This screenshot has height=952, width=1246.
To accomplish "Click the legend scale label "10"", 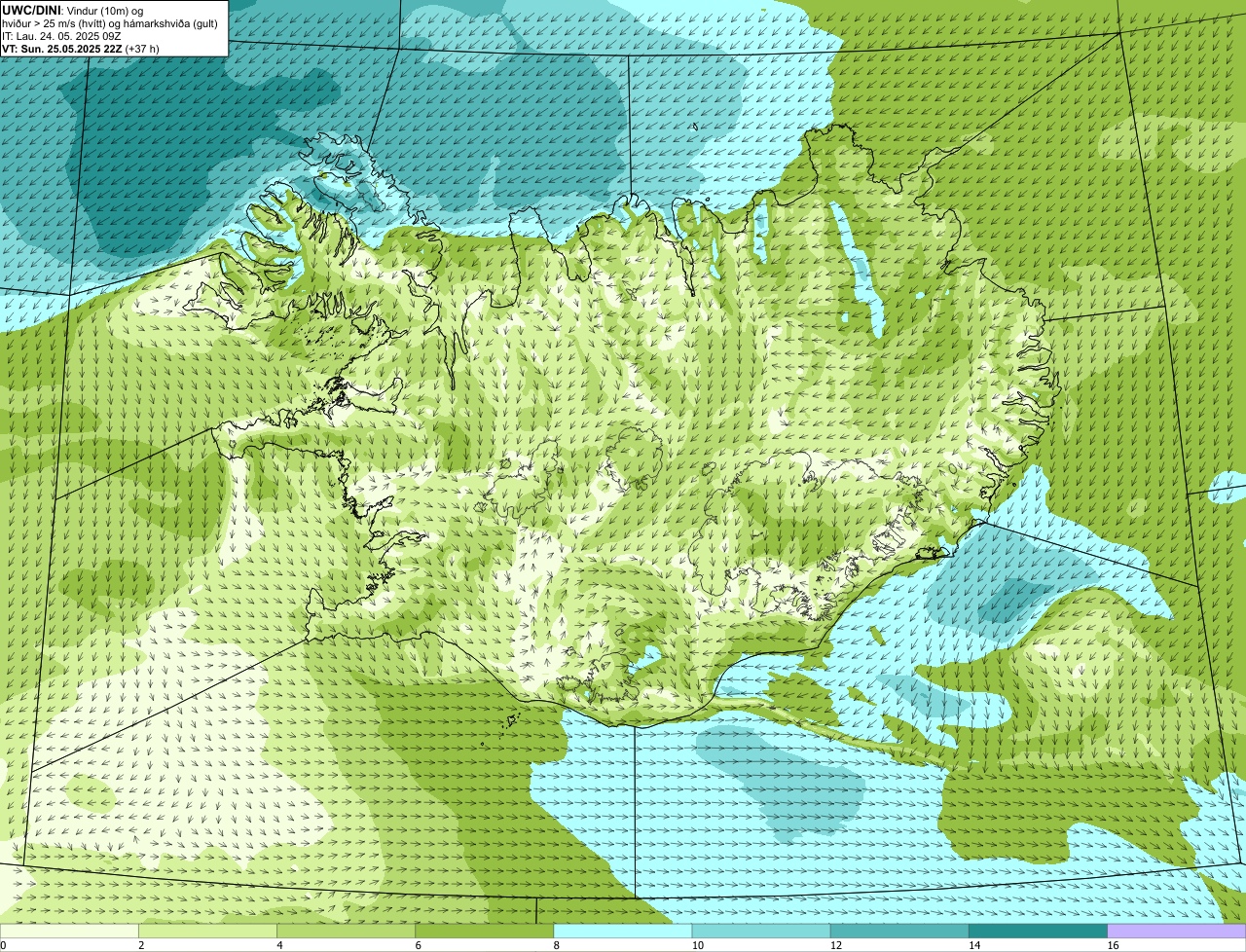I will pos(698,945).
